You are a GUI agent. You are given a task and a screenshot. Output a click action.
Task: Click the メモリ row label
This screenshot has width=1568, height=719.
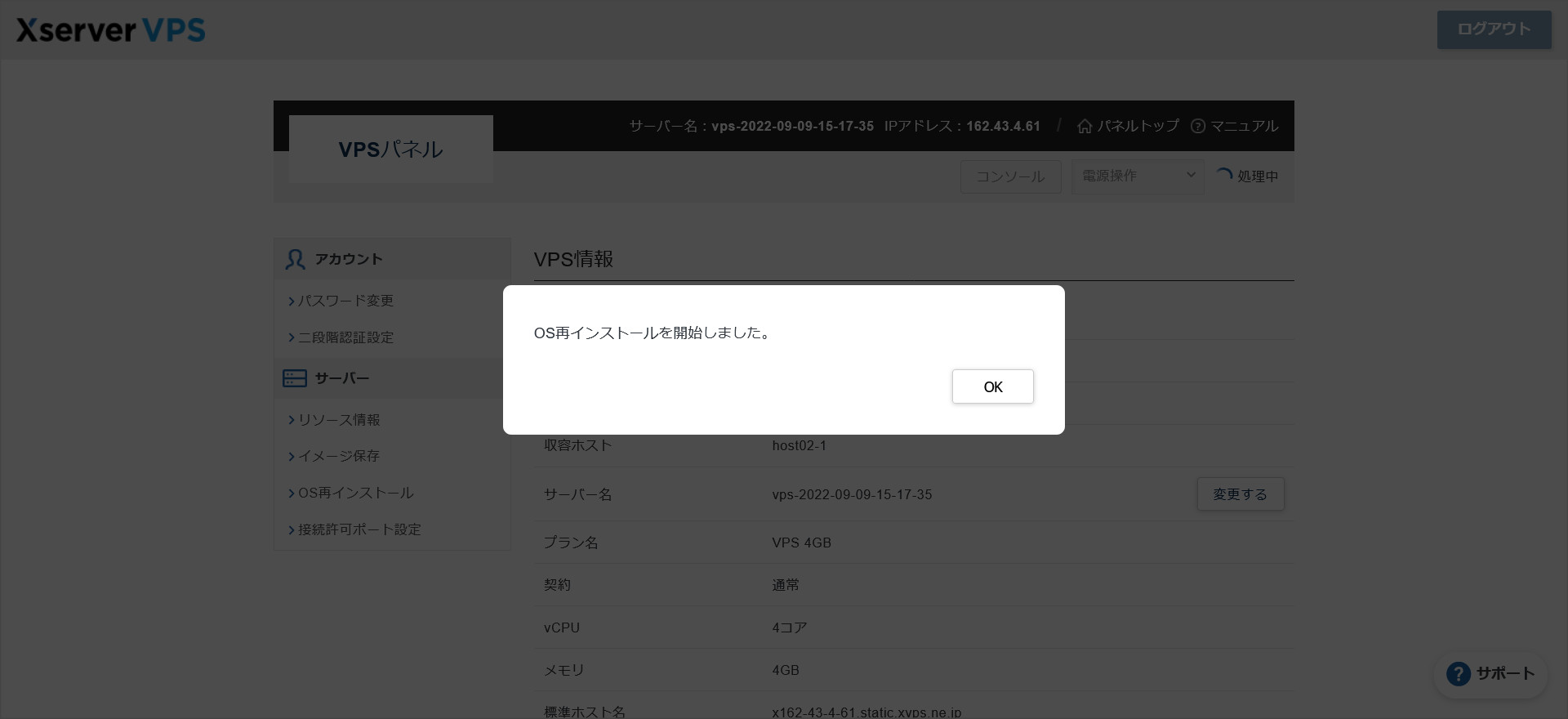(564, 670)
